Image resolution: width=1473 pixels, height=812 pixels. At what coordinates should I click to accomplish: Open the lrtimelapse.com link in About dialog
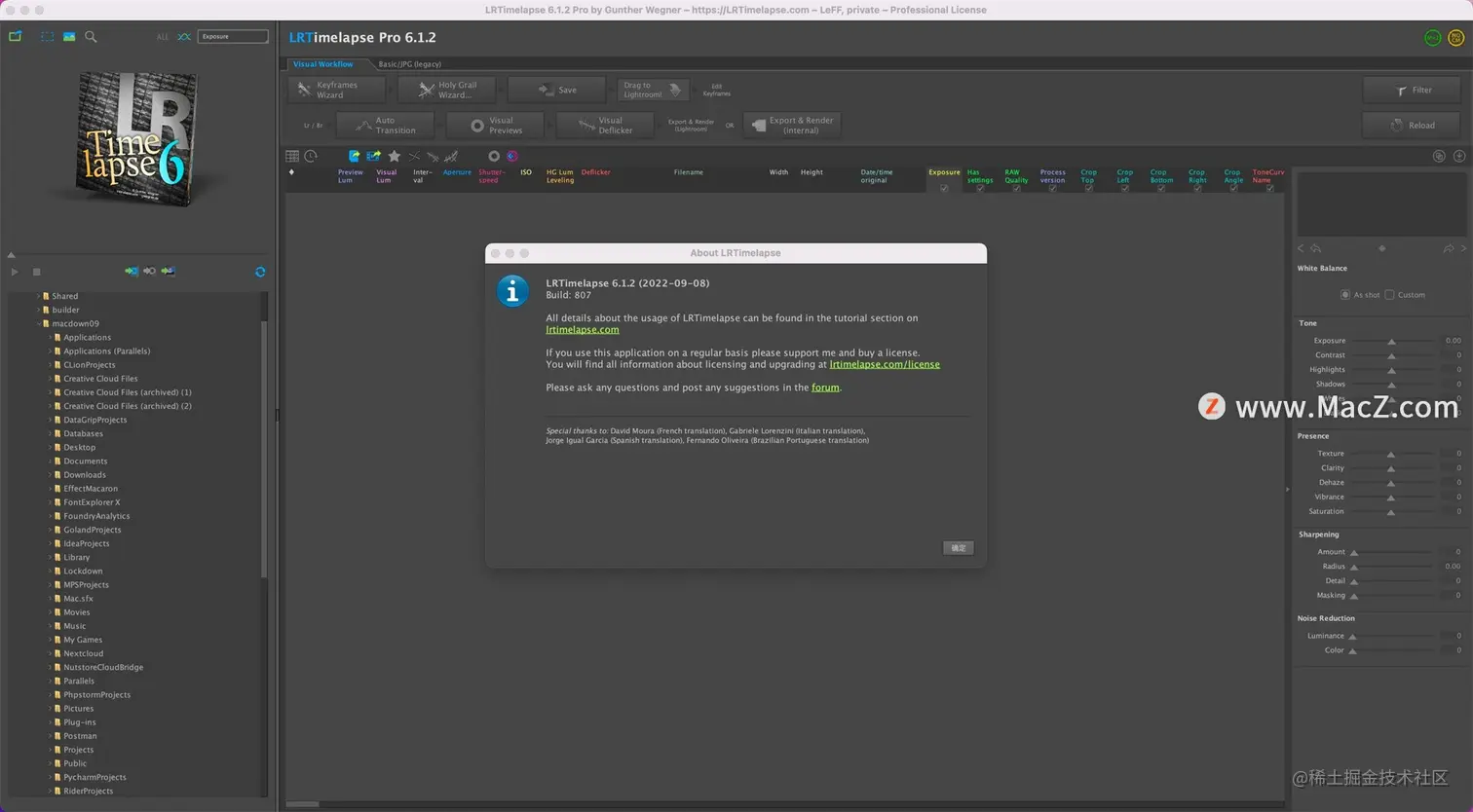(x=583, y=329)
